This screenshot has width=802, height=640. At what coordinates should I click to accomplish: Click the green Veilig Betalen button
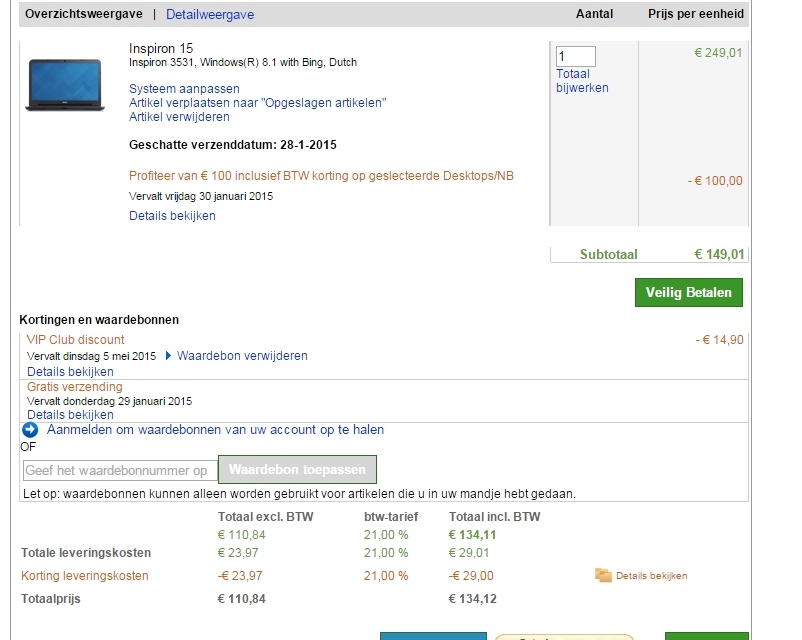[688, 293]
